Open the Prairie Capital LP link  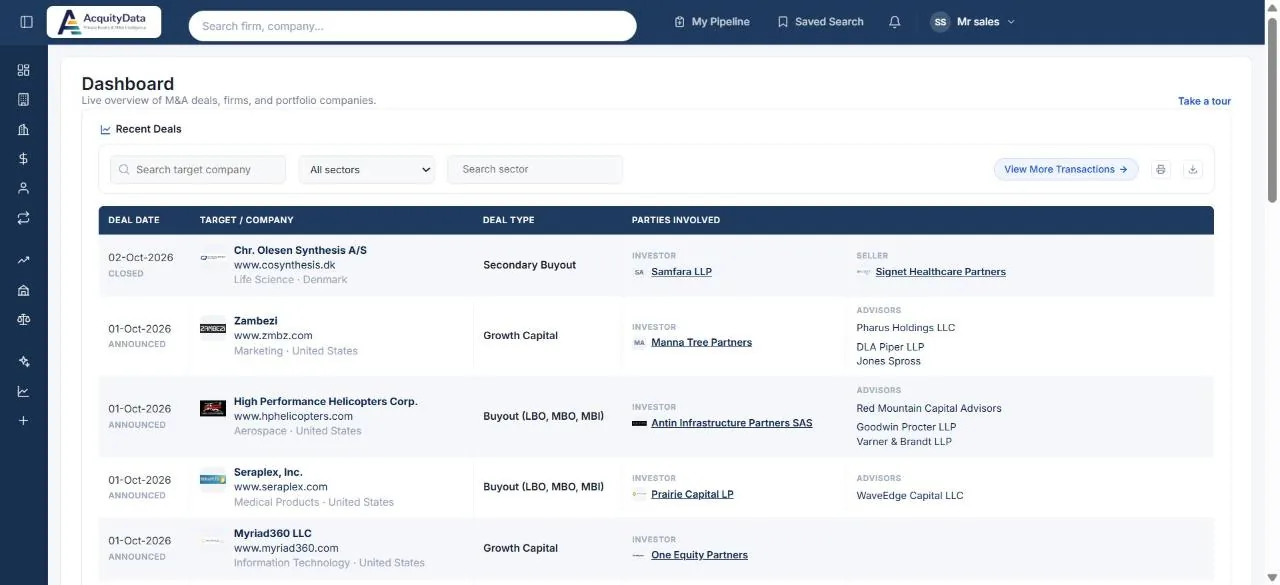coord(692,494)
